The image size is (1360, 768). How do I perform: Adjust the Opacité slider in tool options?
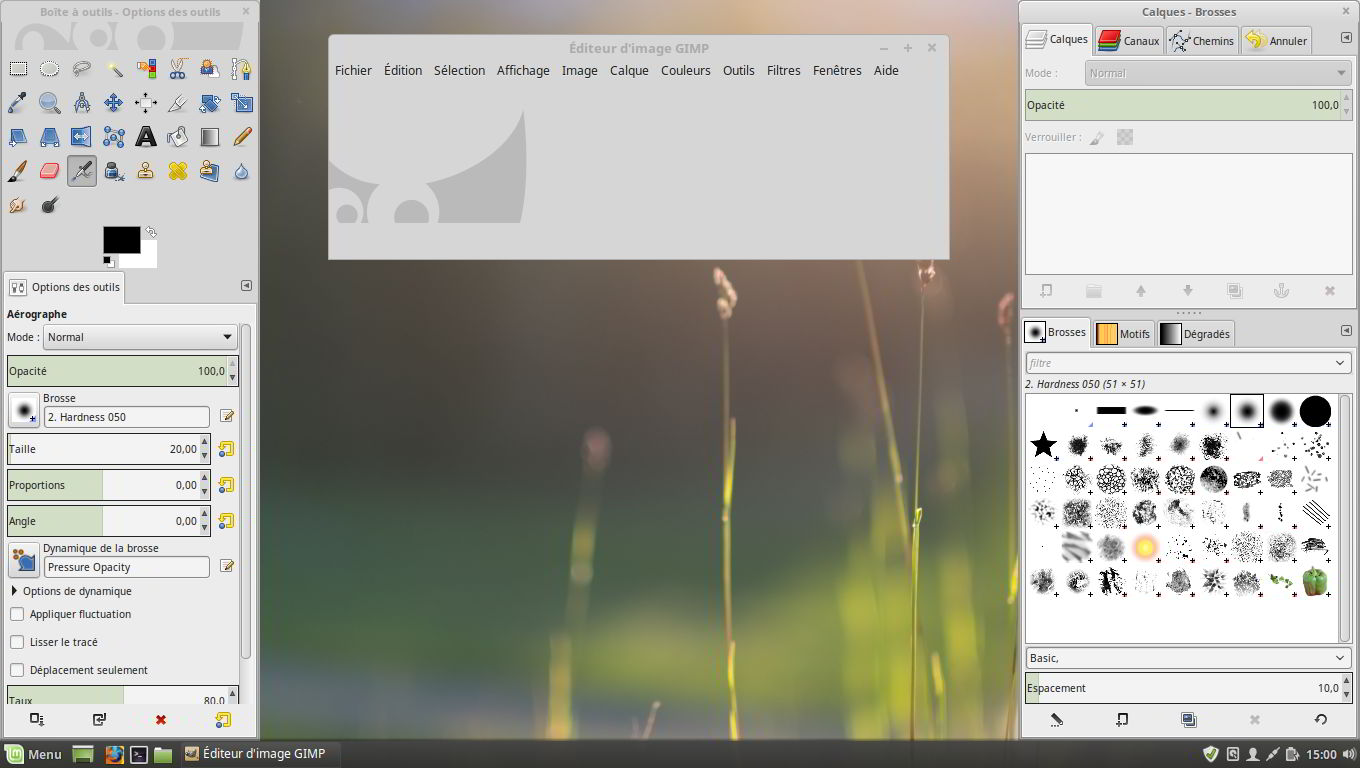[x=122, y=371]
